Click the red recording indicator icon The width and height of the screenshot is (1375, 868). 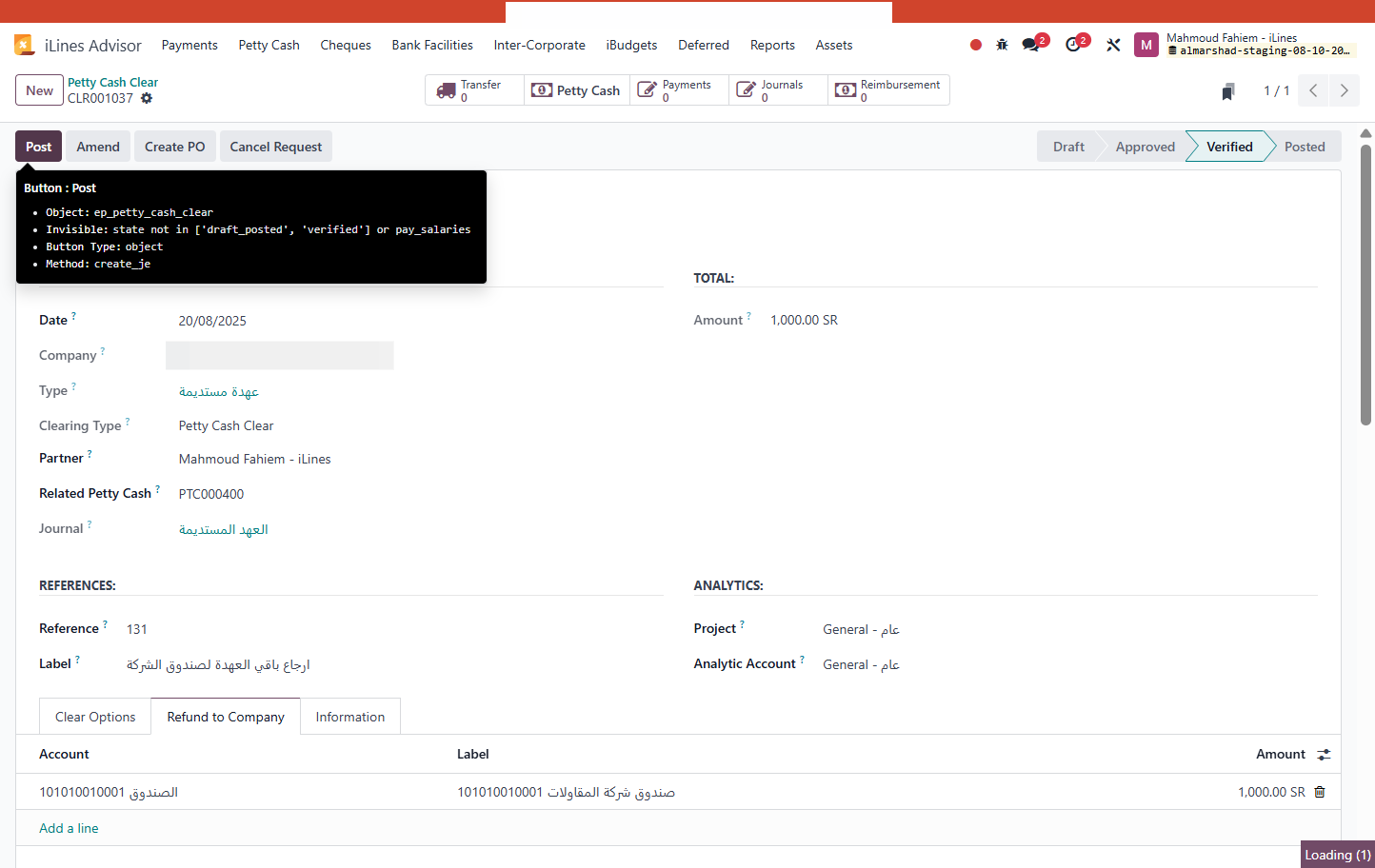click(x=976, y=45)
